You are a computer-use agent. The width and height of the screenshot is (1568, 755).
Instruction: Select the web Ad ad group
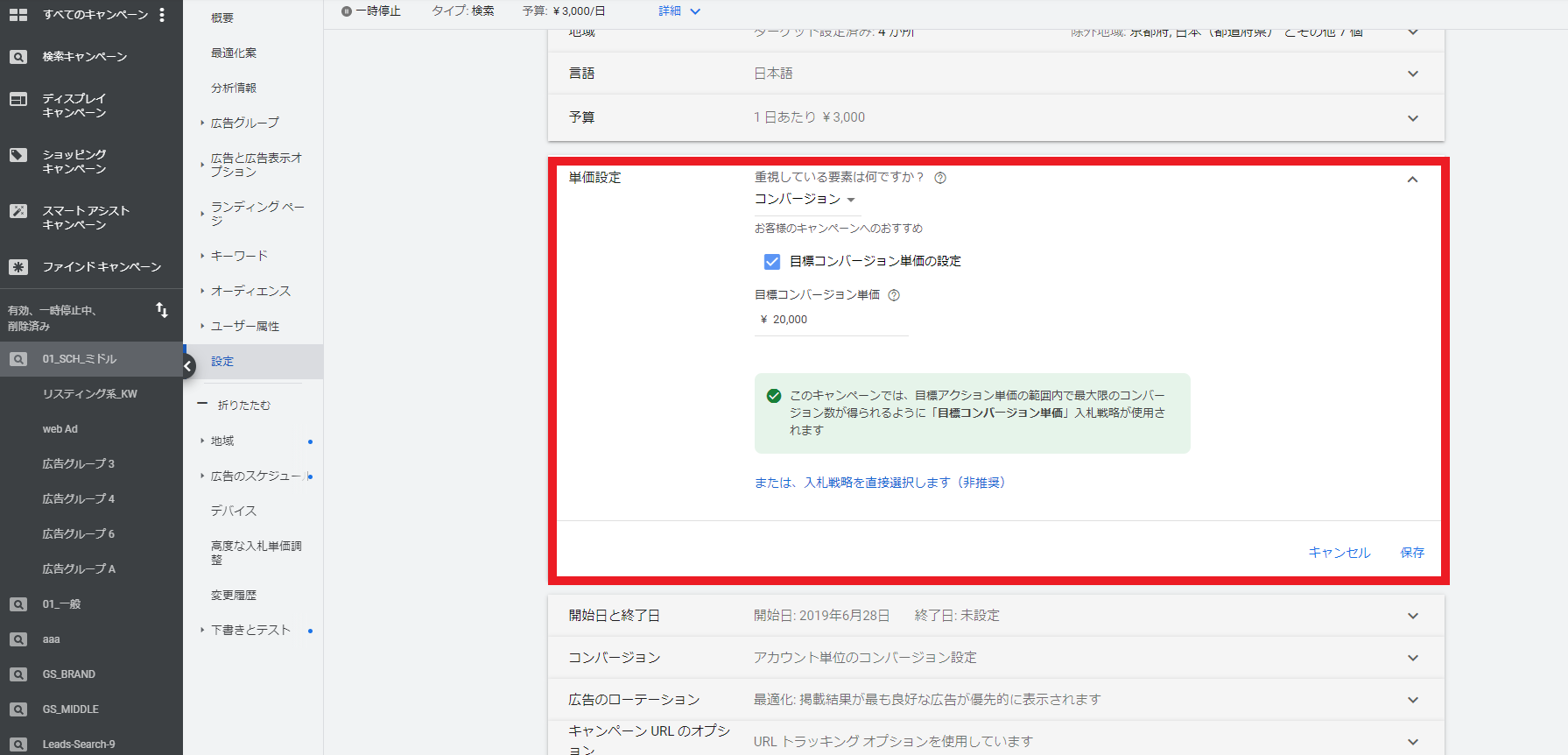point(60,429)
